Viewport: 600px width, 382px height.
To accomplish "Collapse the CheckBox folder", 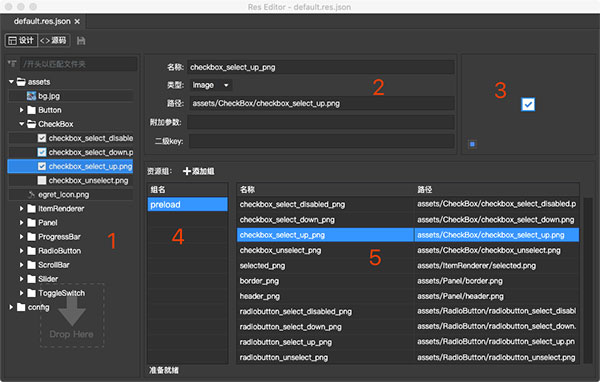I will pyautogui.click(x=21, y=124).
